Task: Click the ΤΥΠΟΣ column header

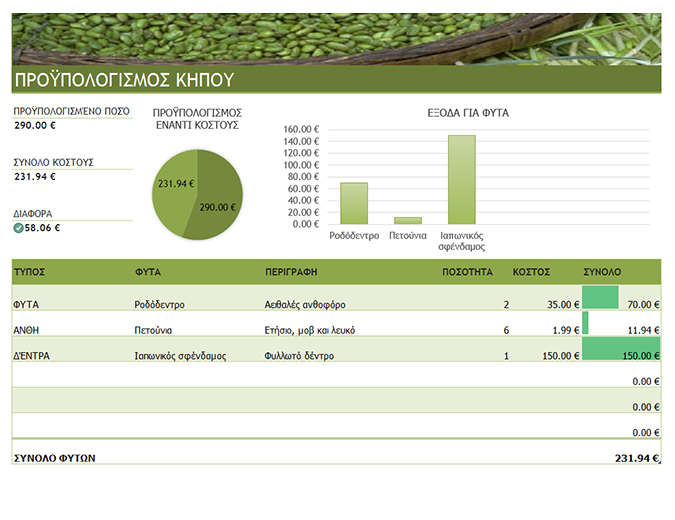Action: [x=29, y=272]
